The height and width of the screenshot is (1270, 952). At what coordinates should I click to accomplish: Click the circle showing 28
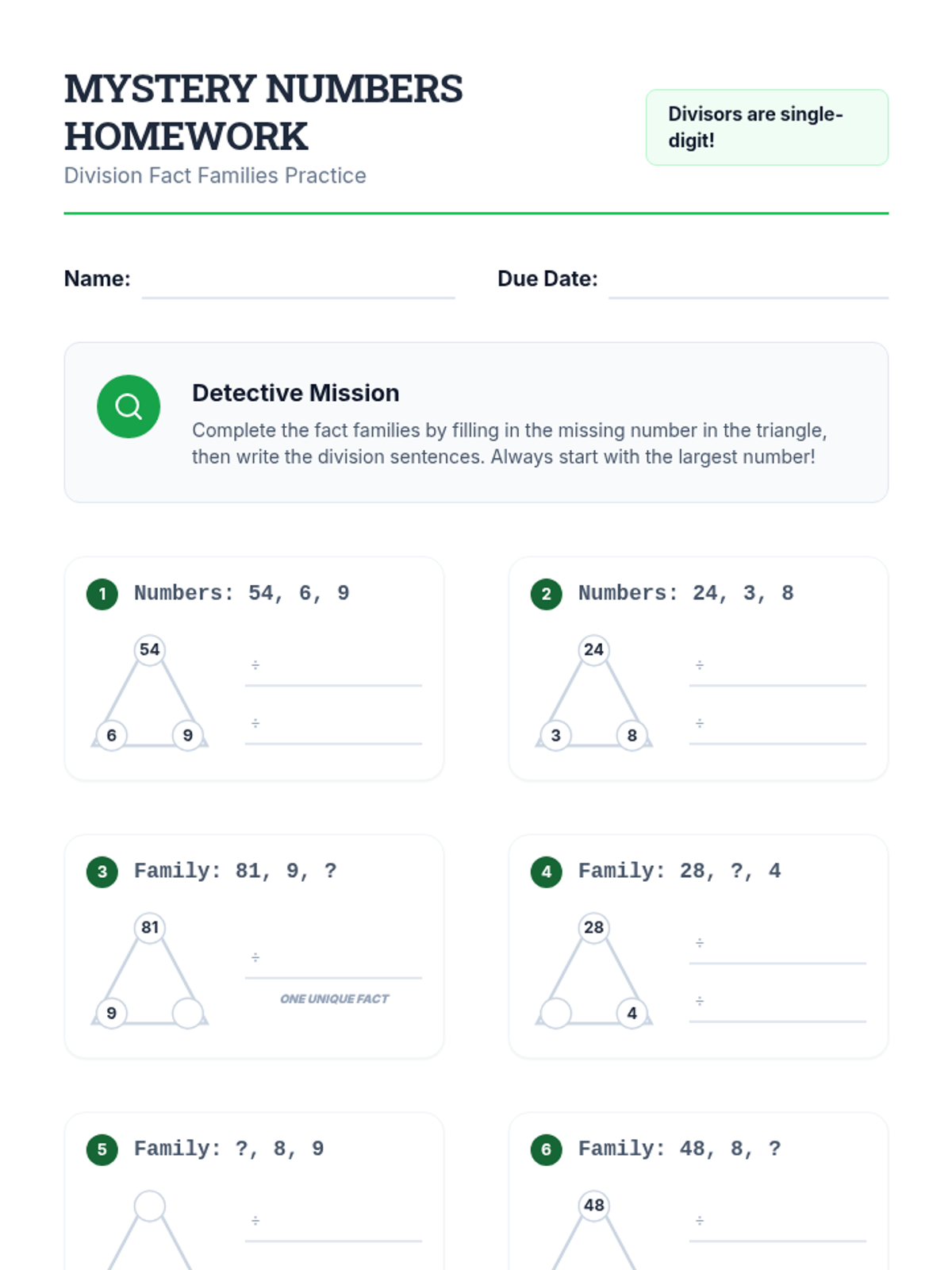point(594,927)
